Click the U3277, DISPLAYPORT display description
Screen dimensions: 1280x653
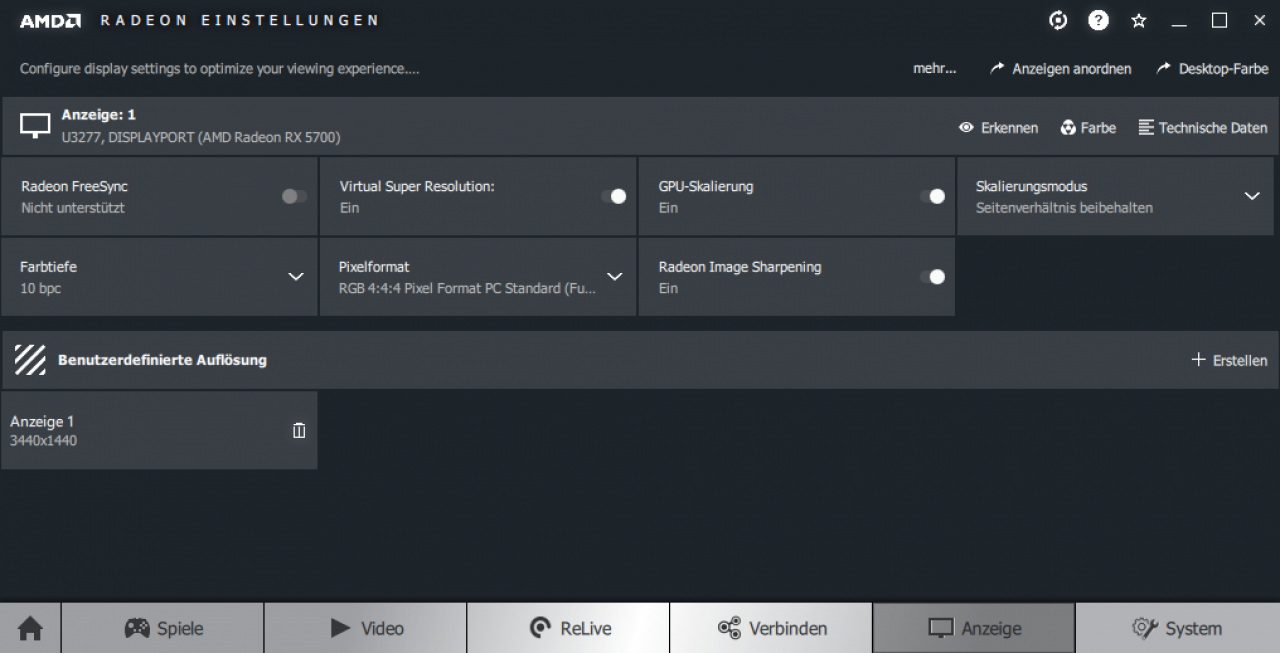201,137
